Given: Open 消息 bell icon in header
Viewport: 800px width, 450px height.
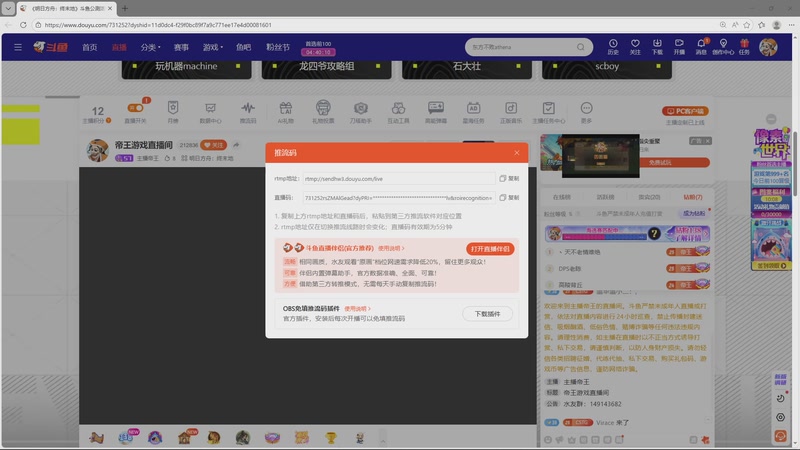Looking at the screenshot, I should 702,46.
